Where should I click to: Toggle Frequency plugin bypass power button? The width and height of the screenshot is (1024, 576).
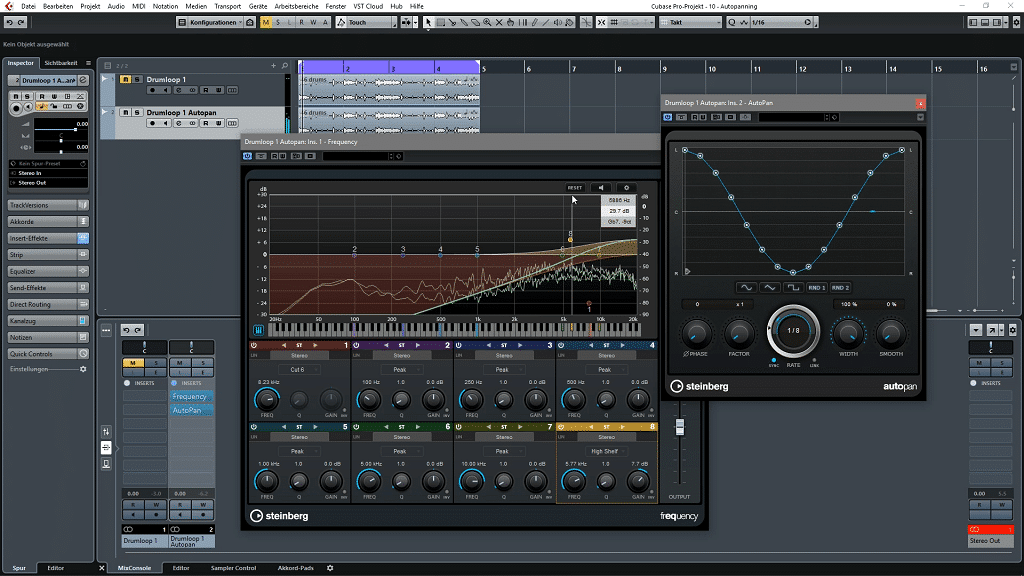248,156
